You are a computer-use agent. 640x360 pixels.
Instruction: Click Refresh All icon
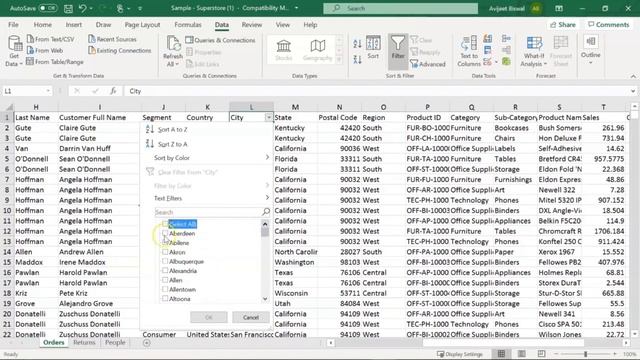tap(173, 51)
